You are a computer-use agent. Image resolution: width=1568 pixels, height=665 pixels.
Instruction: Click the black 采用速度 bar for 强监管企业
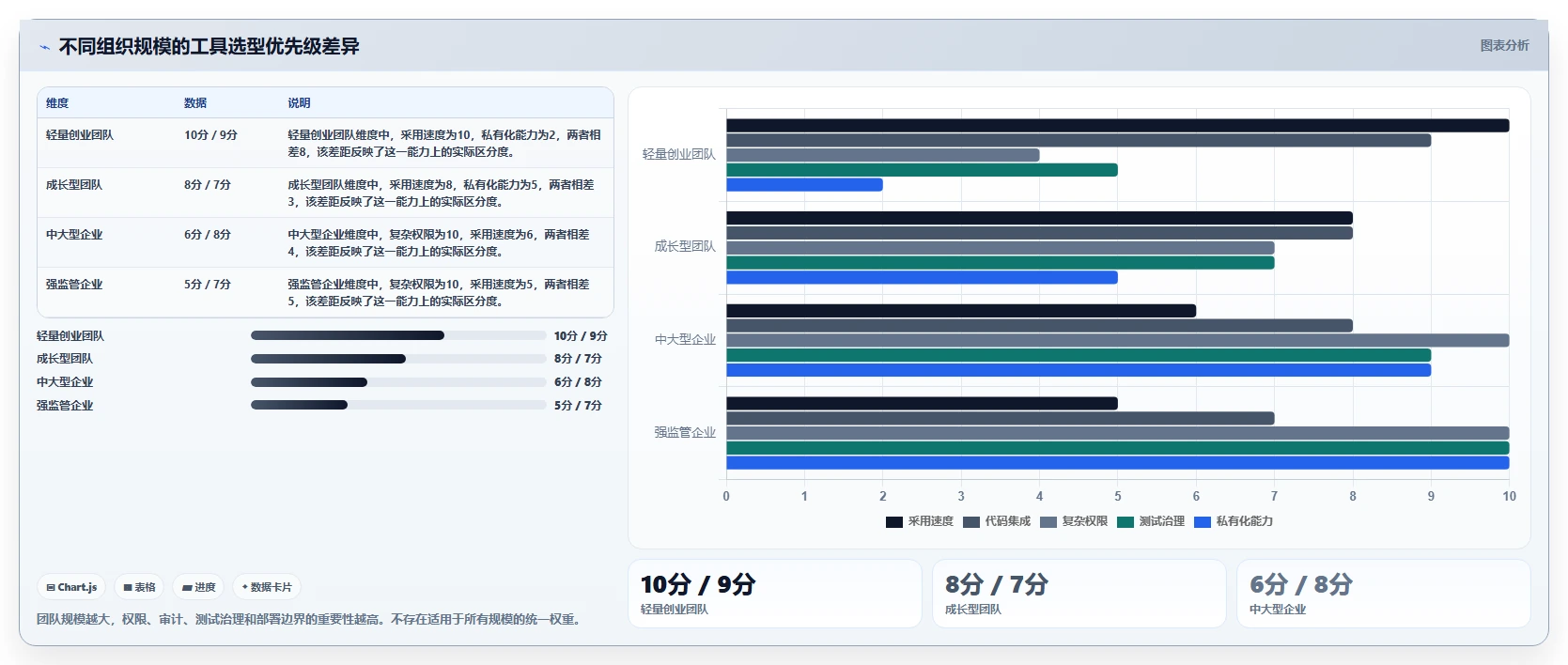922,404
